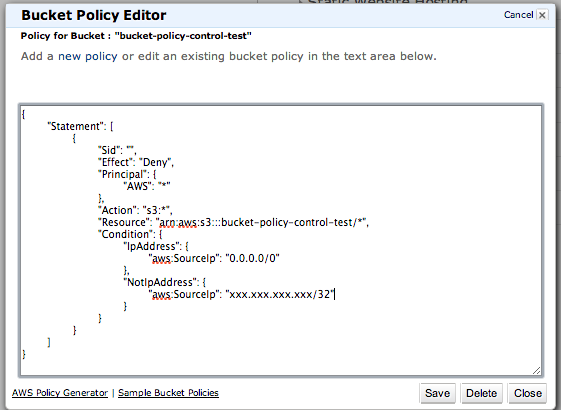Click the Delete button
561x410 pixels.
tap(482, 393)
